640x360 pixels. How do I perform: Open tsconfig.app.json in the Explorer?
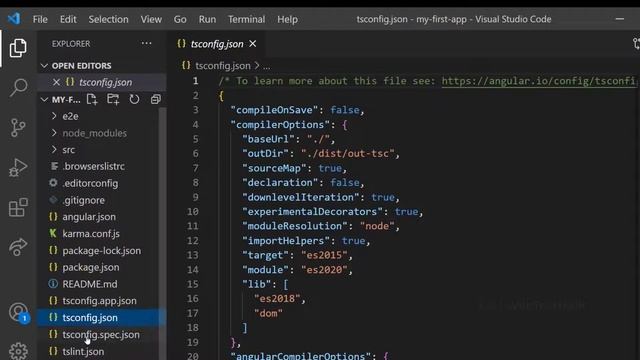tap(99, 301)
